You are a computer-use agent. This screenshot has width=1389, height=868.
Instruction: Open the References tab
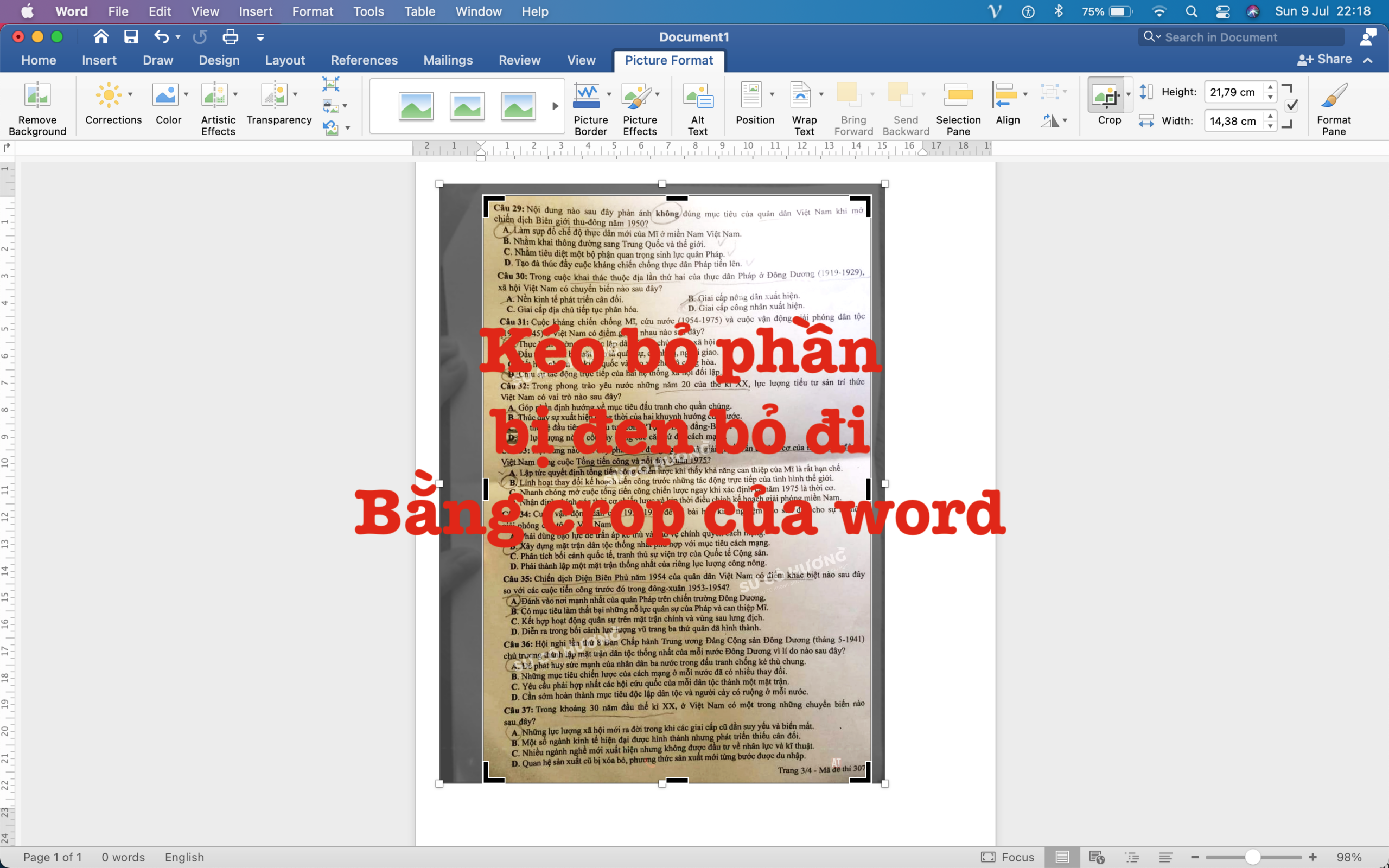[364, 60]
